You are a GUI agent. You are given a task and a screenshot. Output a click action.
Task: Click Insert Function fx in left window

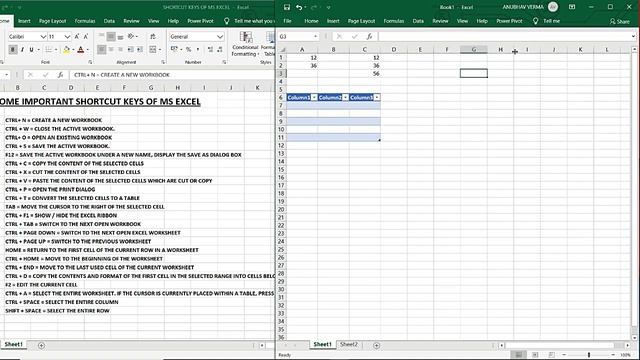point(60,75)
